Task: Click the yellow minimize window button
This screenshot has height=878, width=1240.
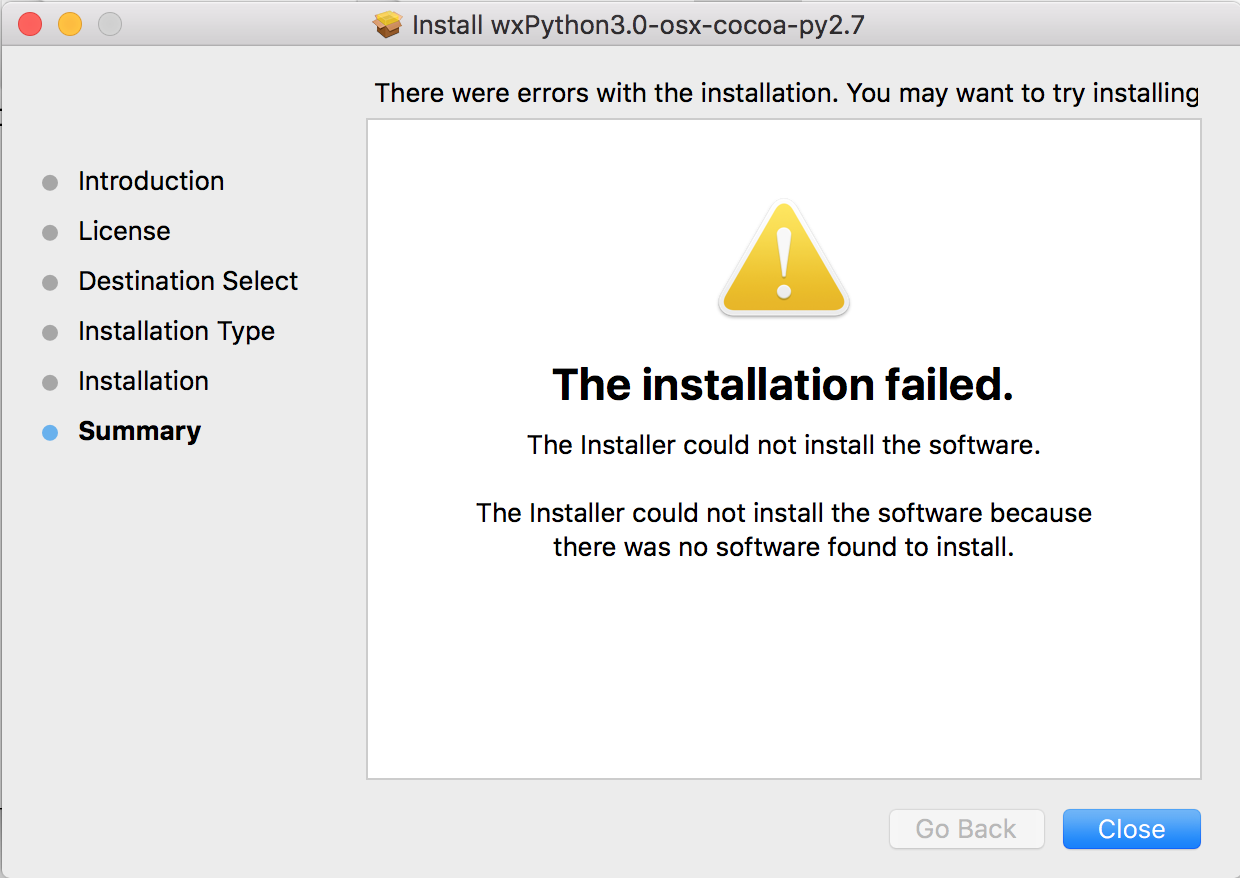Action: coord(70,24)
